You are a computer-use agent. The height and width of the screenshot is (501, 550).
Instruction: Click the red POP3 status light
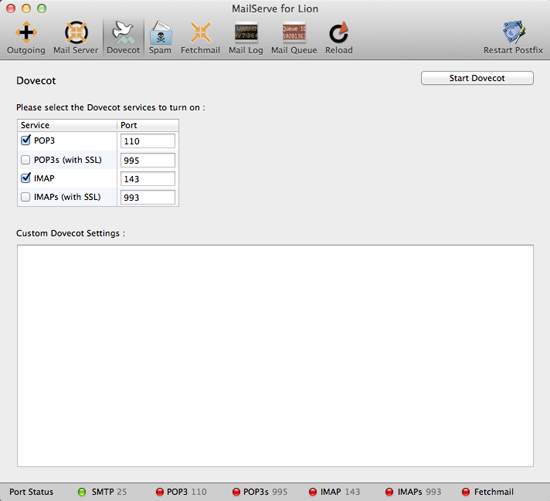coord(160,492)
